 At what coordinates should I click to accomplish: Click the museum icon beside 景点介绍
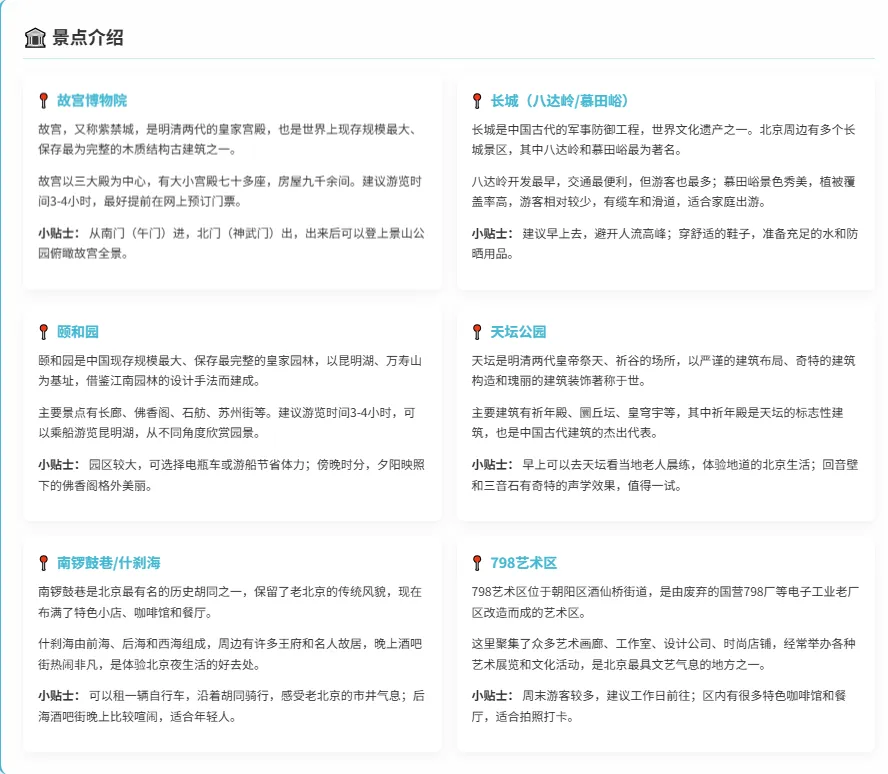pos(35,38)
